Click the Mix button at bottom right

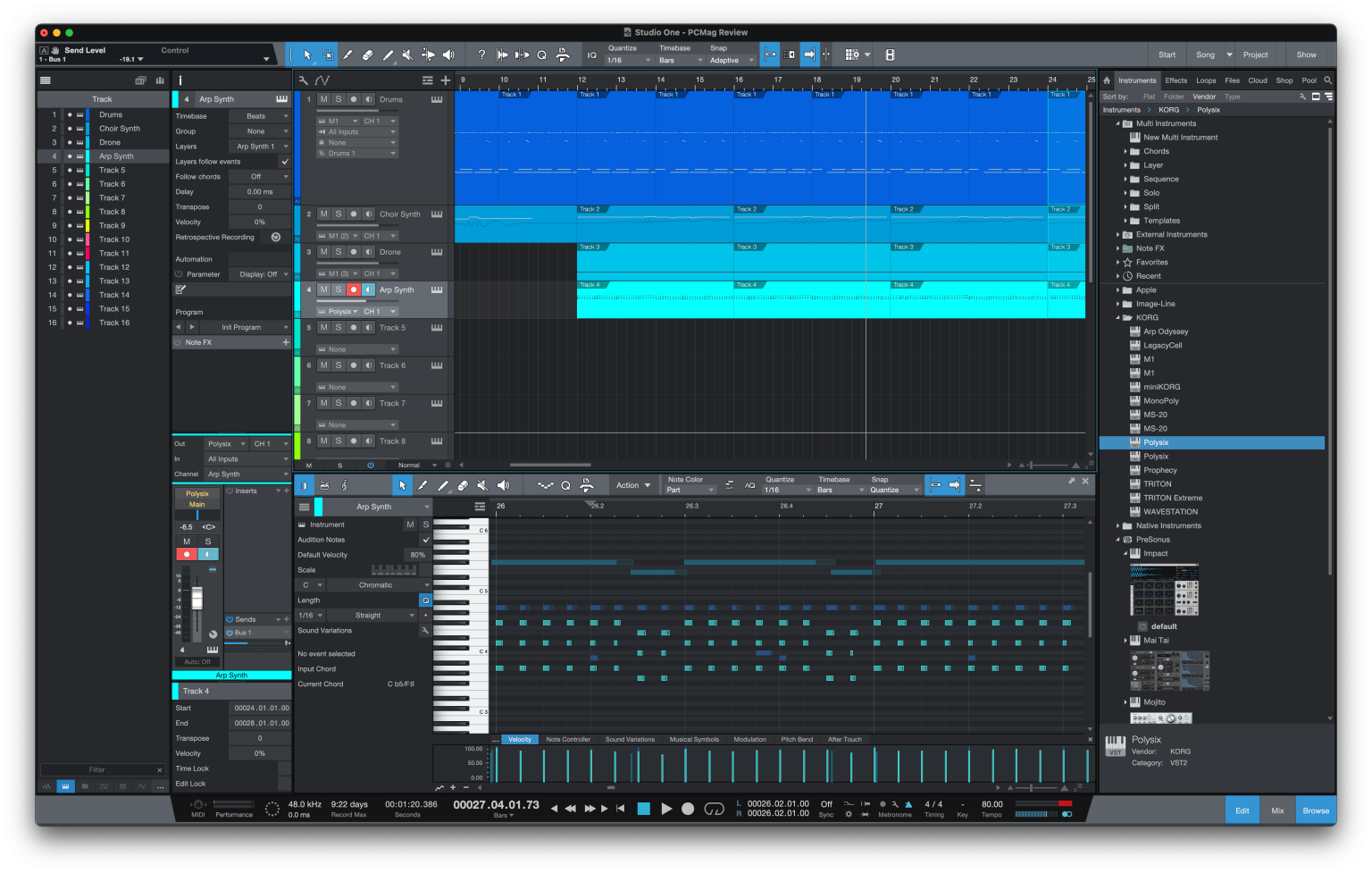tap(1277, 811)
